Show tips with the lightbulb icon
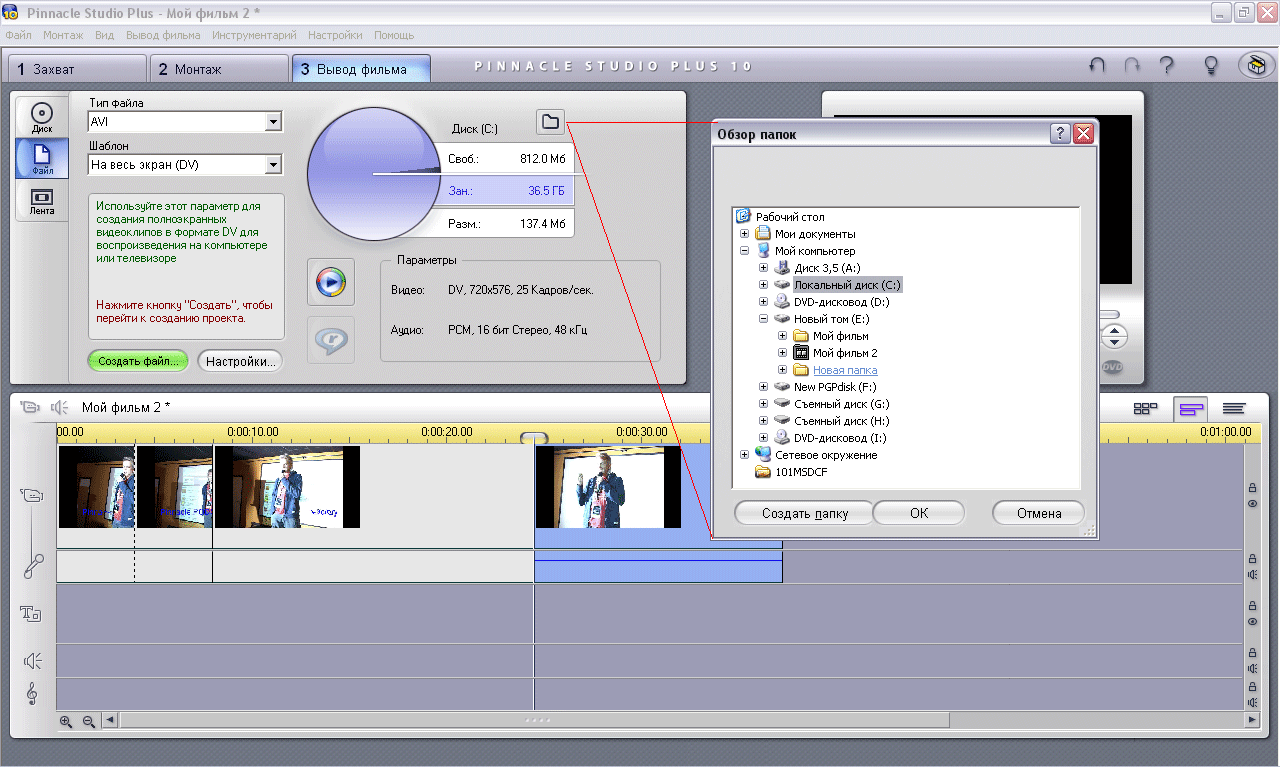 pos(1211,66)
